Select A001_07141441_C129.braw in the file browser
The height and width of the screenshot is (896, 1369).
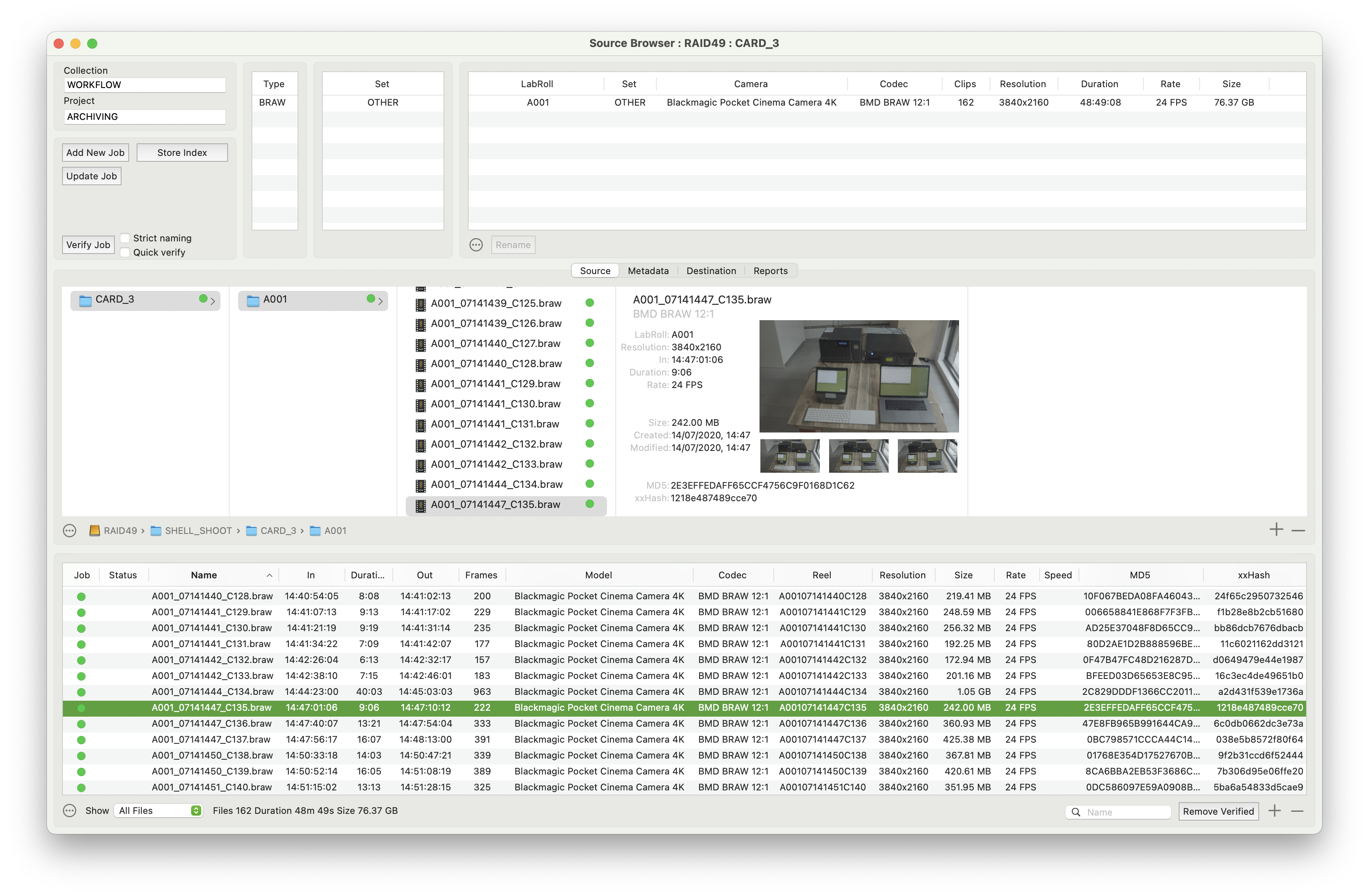coord(506,384)
